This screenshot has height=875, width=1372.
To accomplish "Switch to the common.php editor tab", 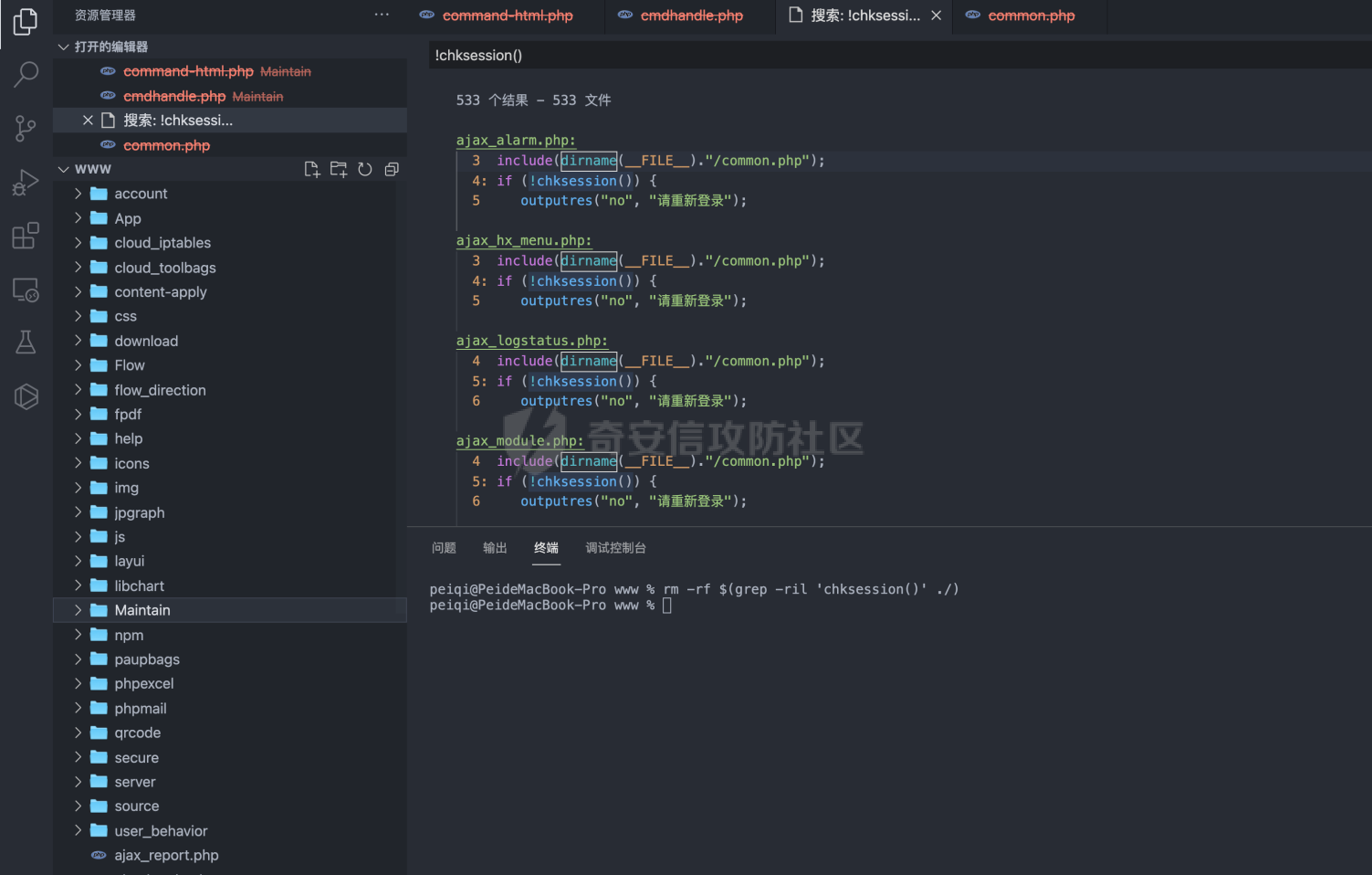I will pyautogui.click(x=1031, y=16).
